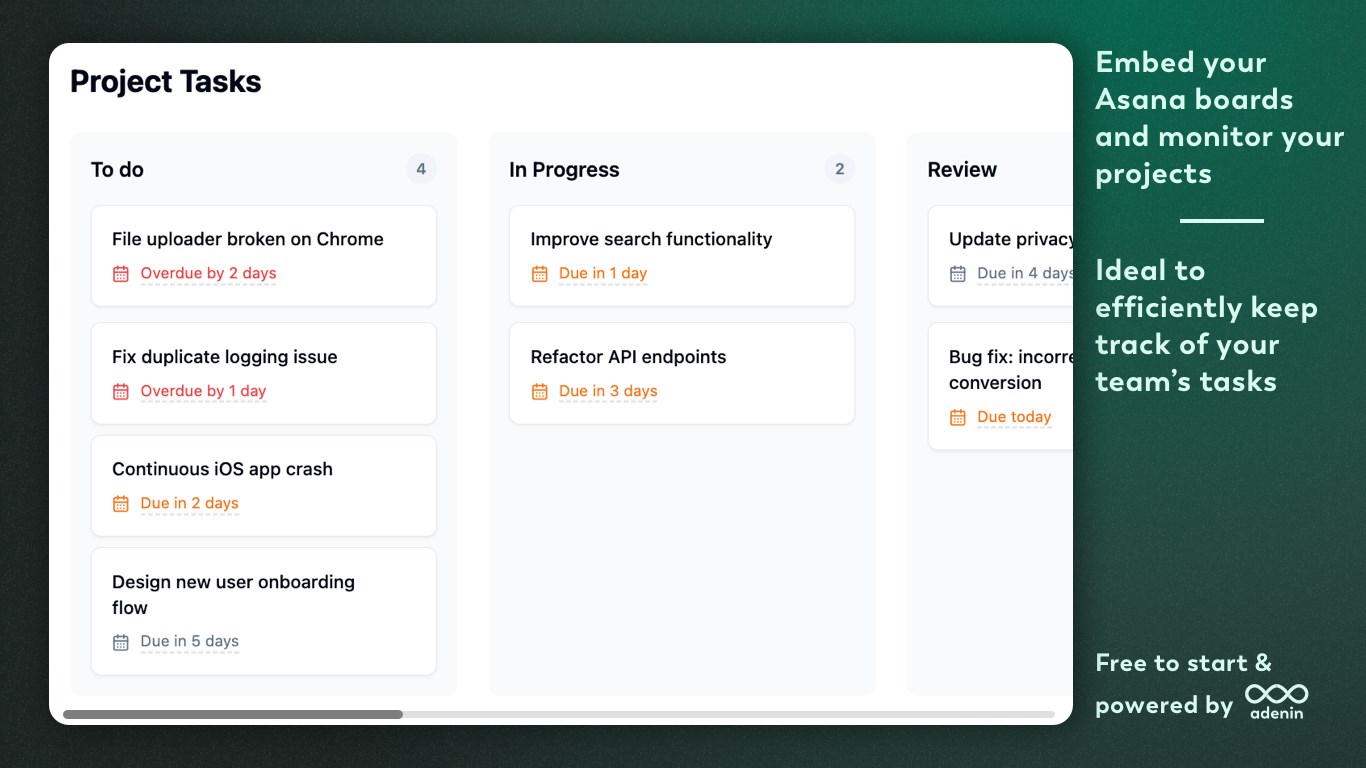Click calendar icon on Update privacy task
This screenshot has width=1366, height=768.
(x=958, y=274)
